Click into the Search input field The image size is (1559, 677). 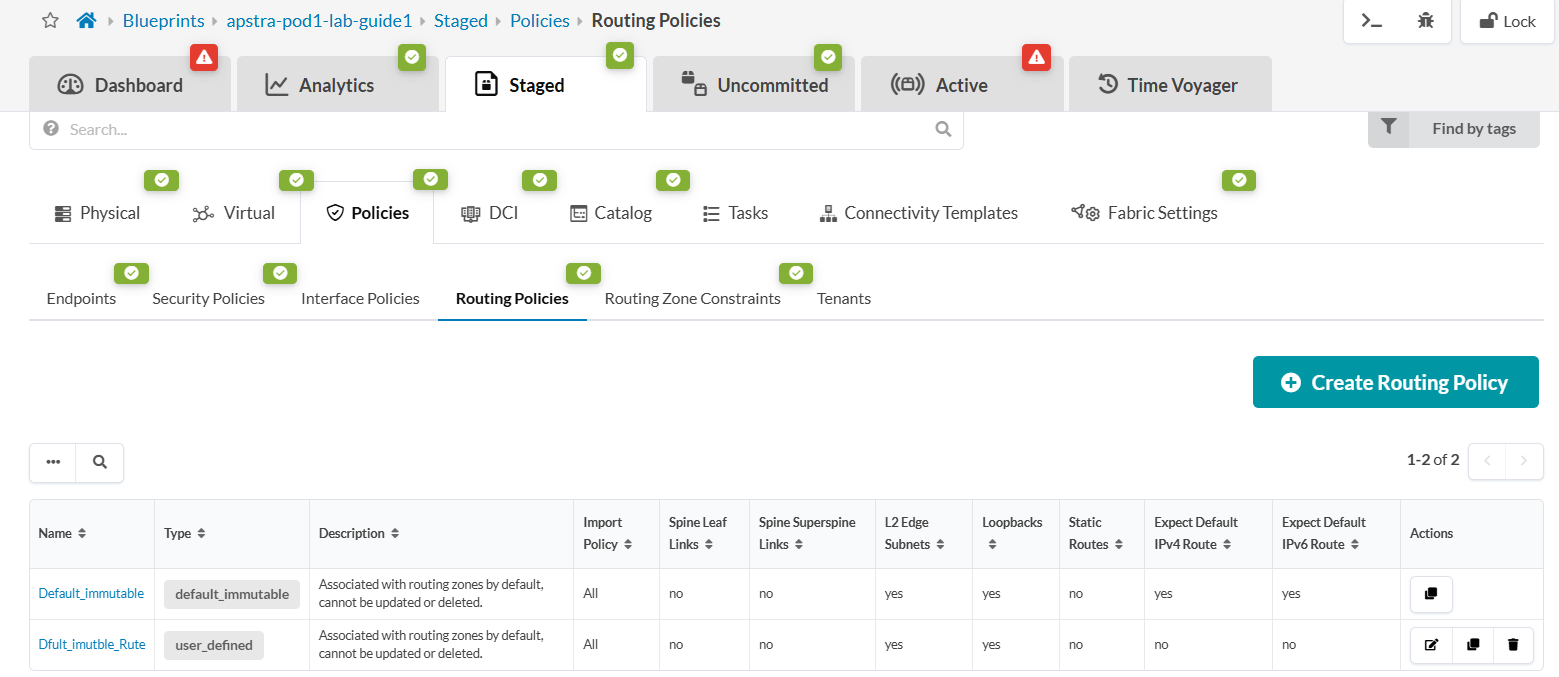click(x=495, y=129)
